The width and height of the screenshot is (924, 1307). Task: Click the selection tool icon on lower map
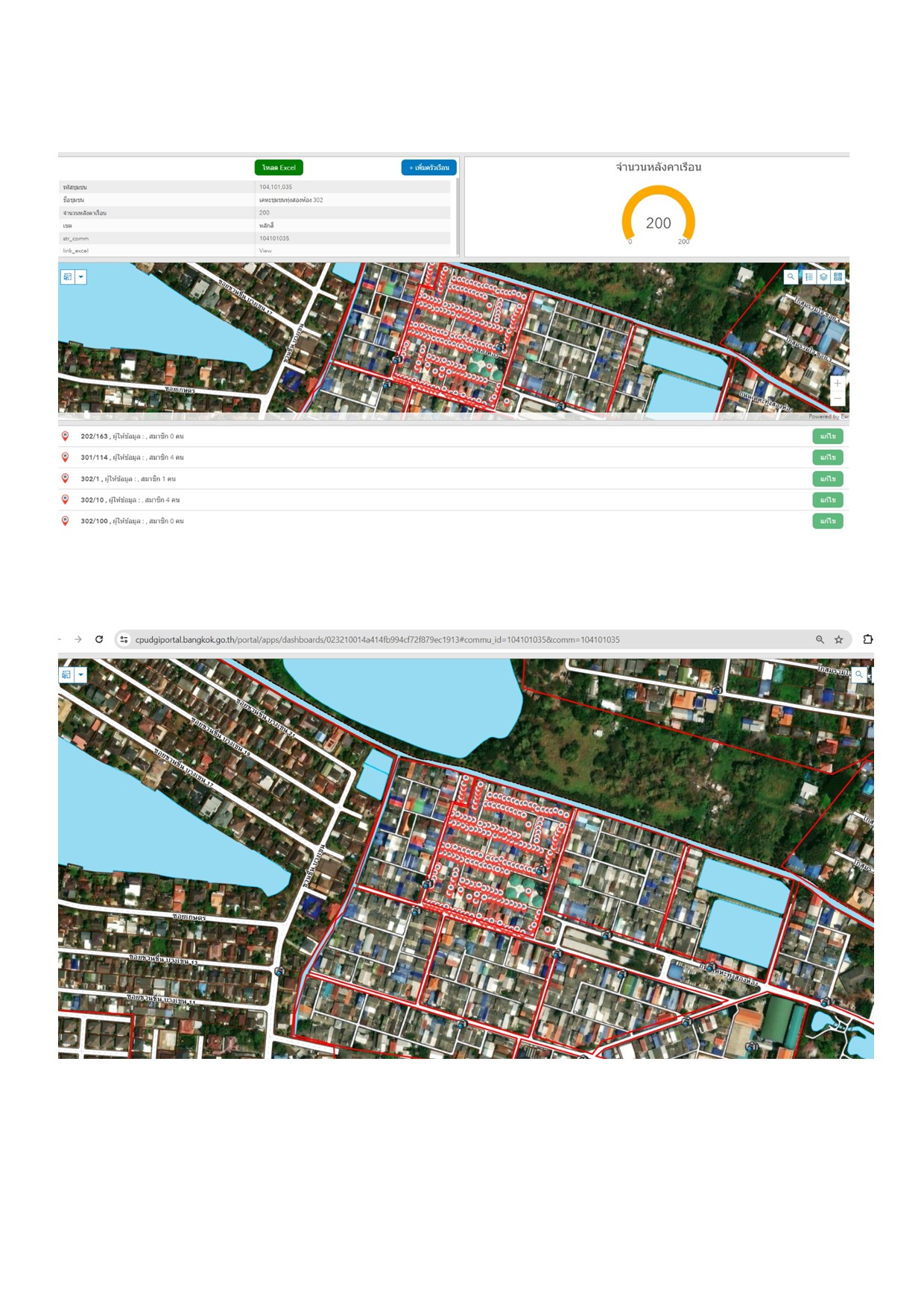[x=67, y=674]
